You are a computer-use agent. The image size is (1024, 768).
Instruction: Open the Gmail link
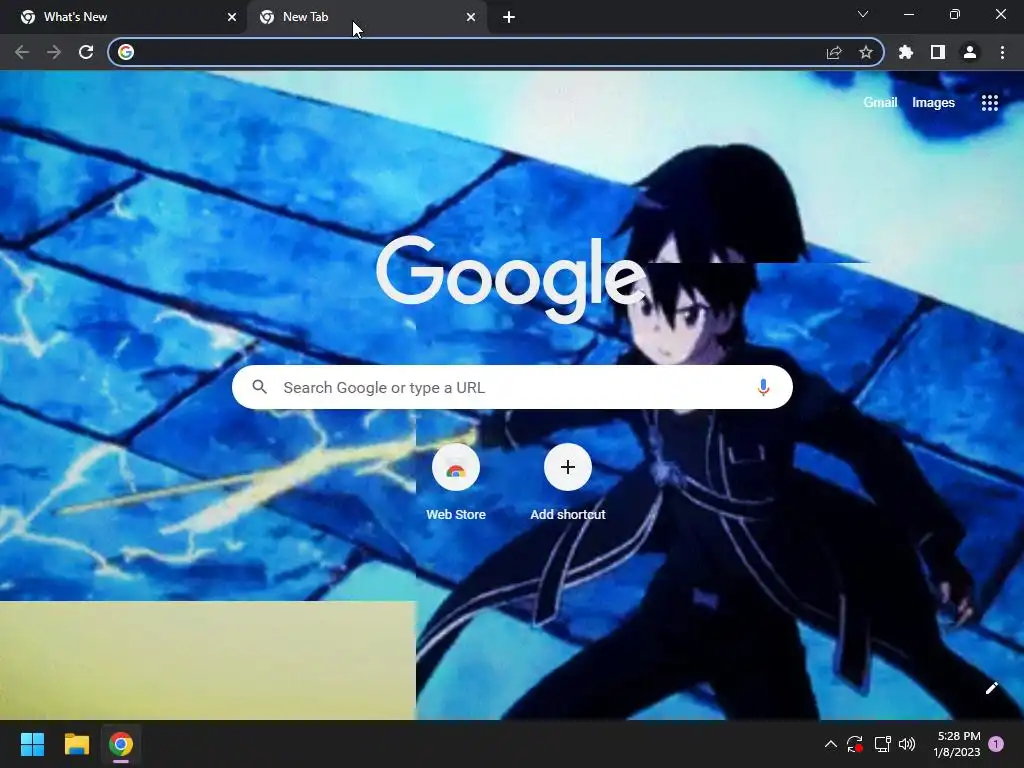[x=880, y=103]
